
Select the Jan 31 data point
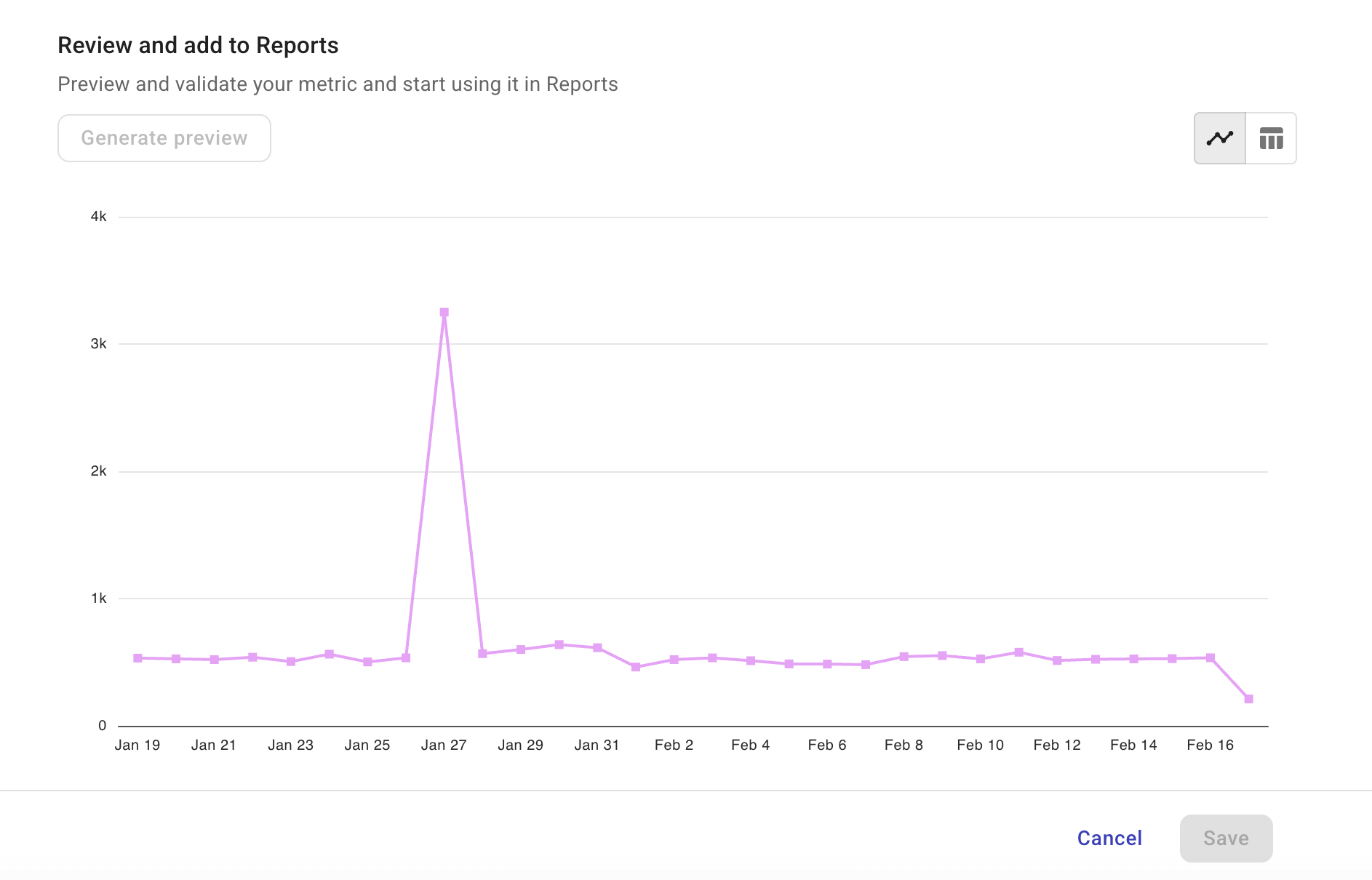click(x=597, y=647)
